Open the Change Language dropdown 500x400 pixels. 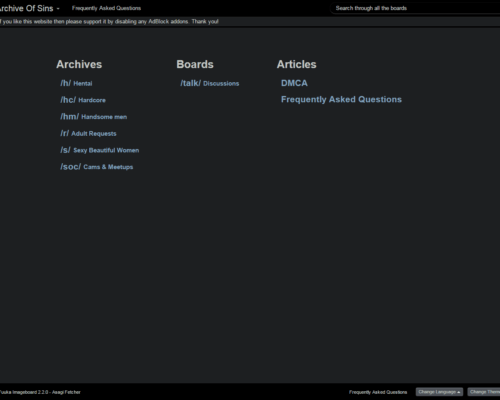(439, 392)
